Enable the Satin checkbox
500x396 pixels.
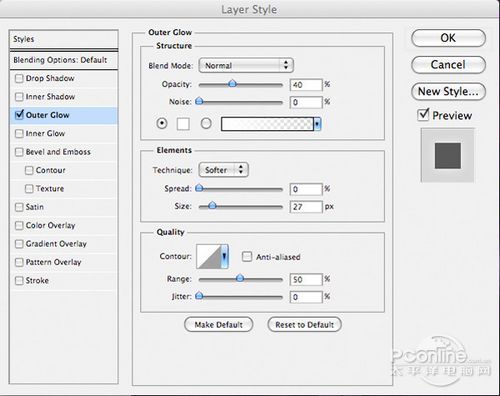click(19, 207)
